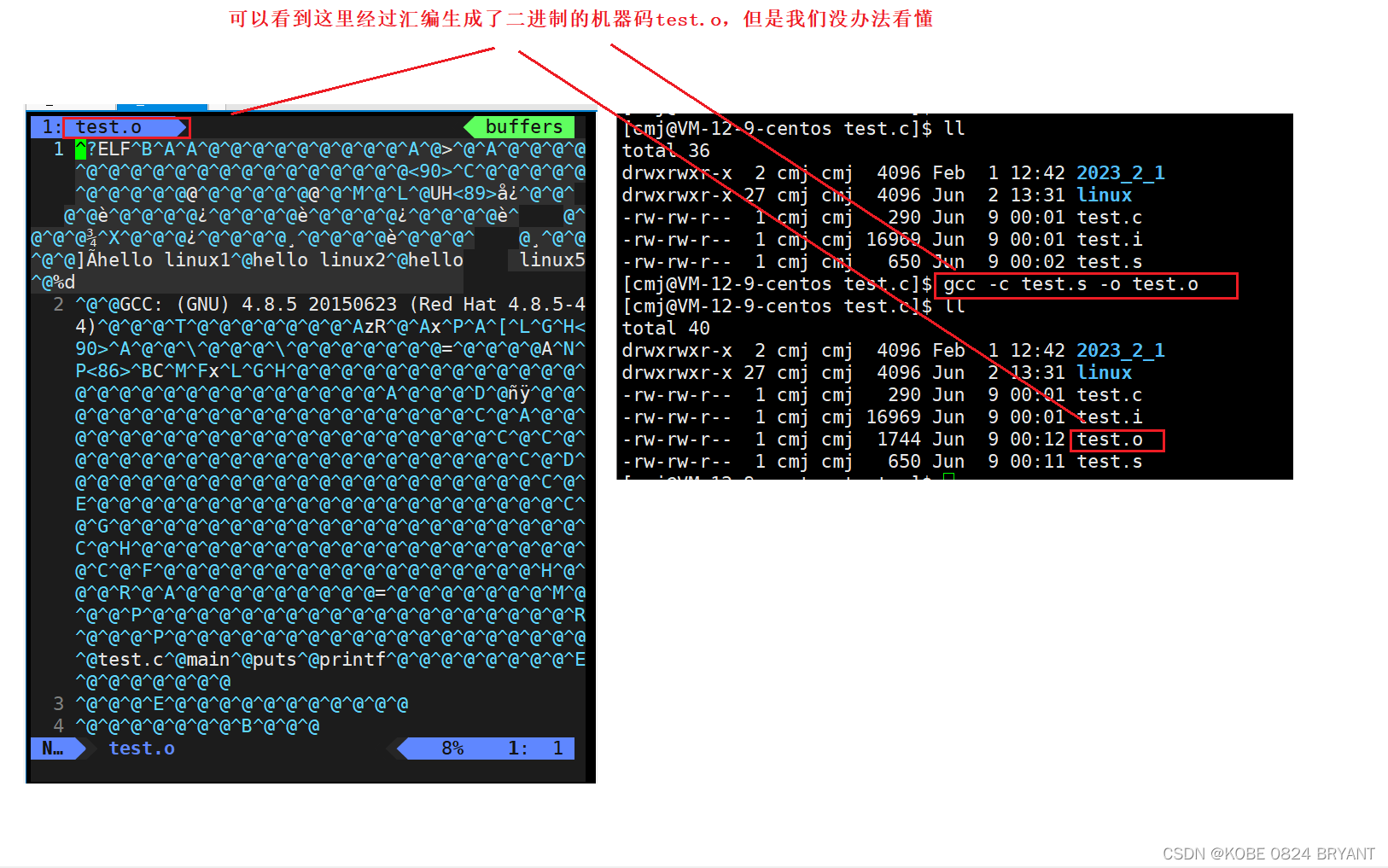Click file size 16969 in second listing
This screenshot has width=1388, height=868.
coord(893,417)
